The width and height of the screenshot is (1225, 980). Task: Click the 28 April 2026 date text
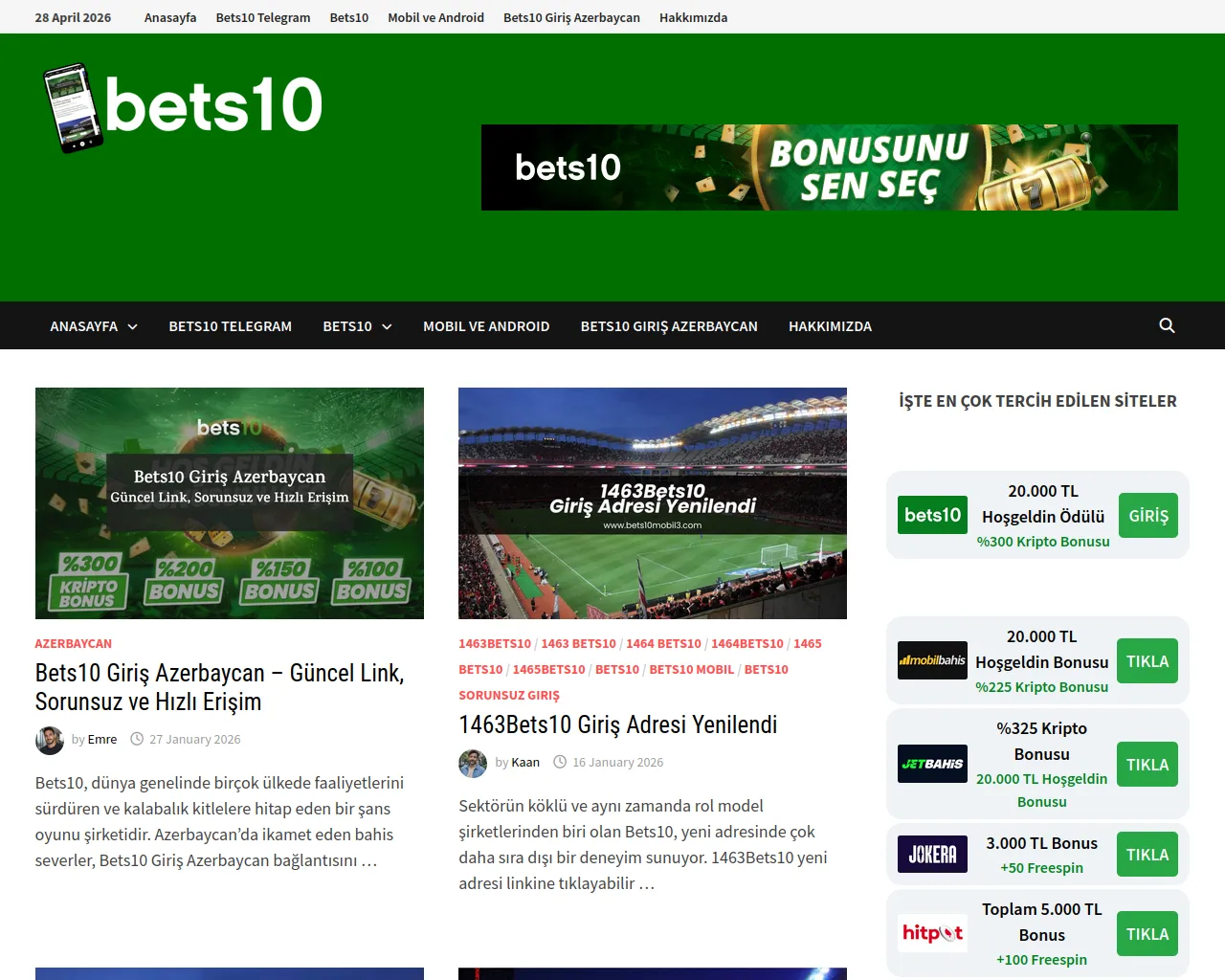[73, 17]
